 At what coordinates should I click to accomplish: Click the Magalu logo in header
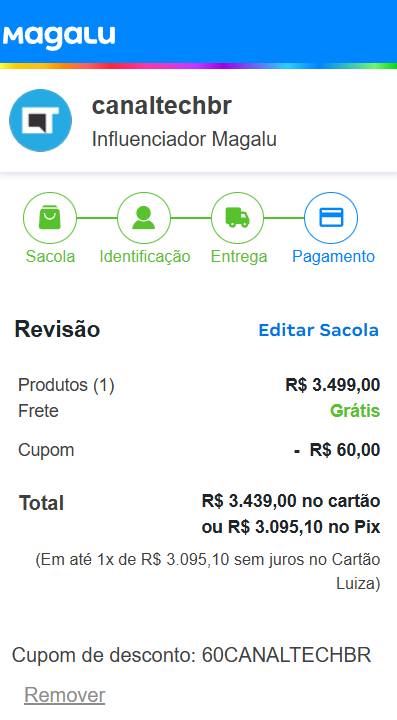59,36
